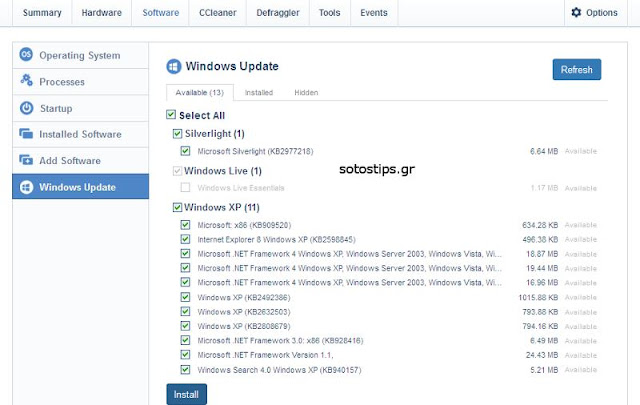Image resolution: width=640 pixels, height=405 pixels.
Task: Open the Tools tab
Action: [329, 13]
